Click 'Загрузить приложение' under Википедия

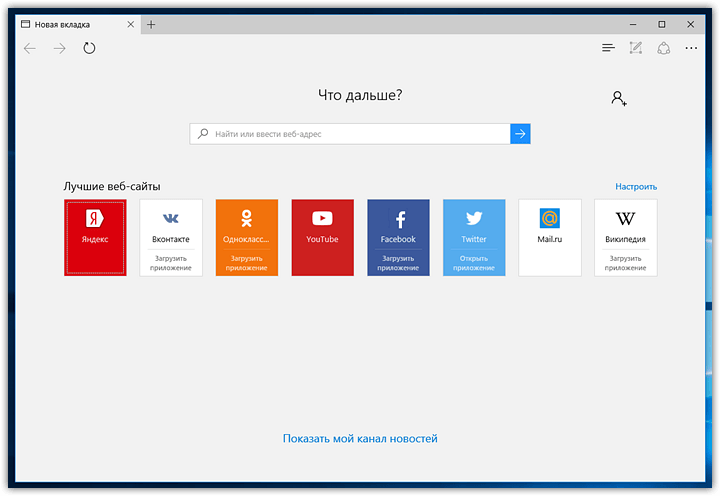pos(625,263)
